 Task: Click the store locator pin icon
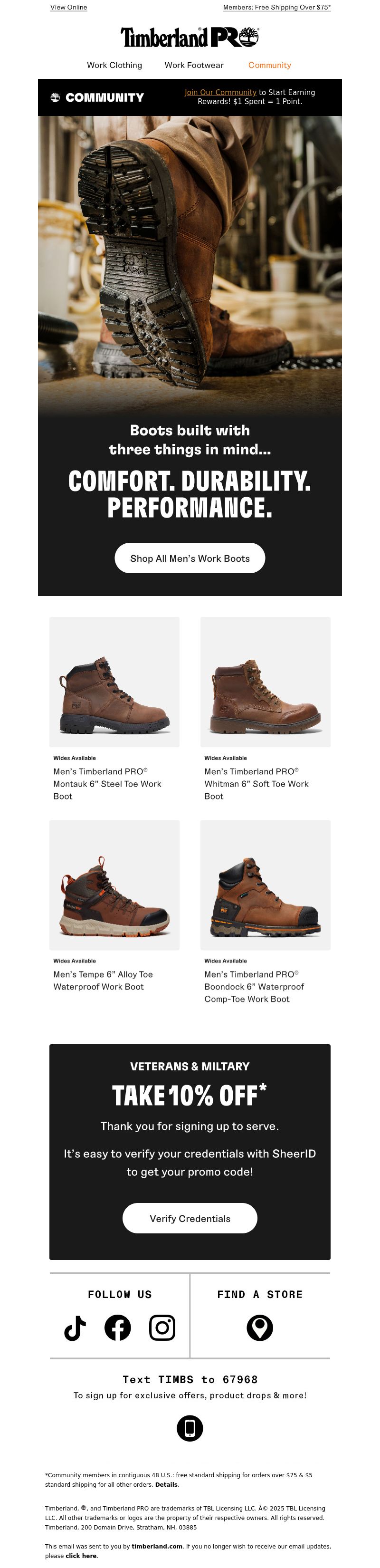click(x=260, y=1328)
